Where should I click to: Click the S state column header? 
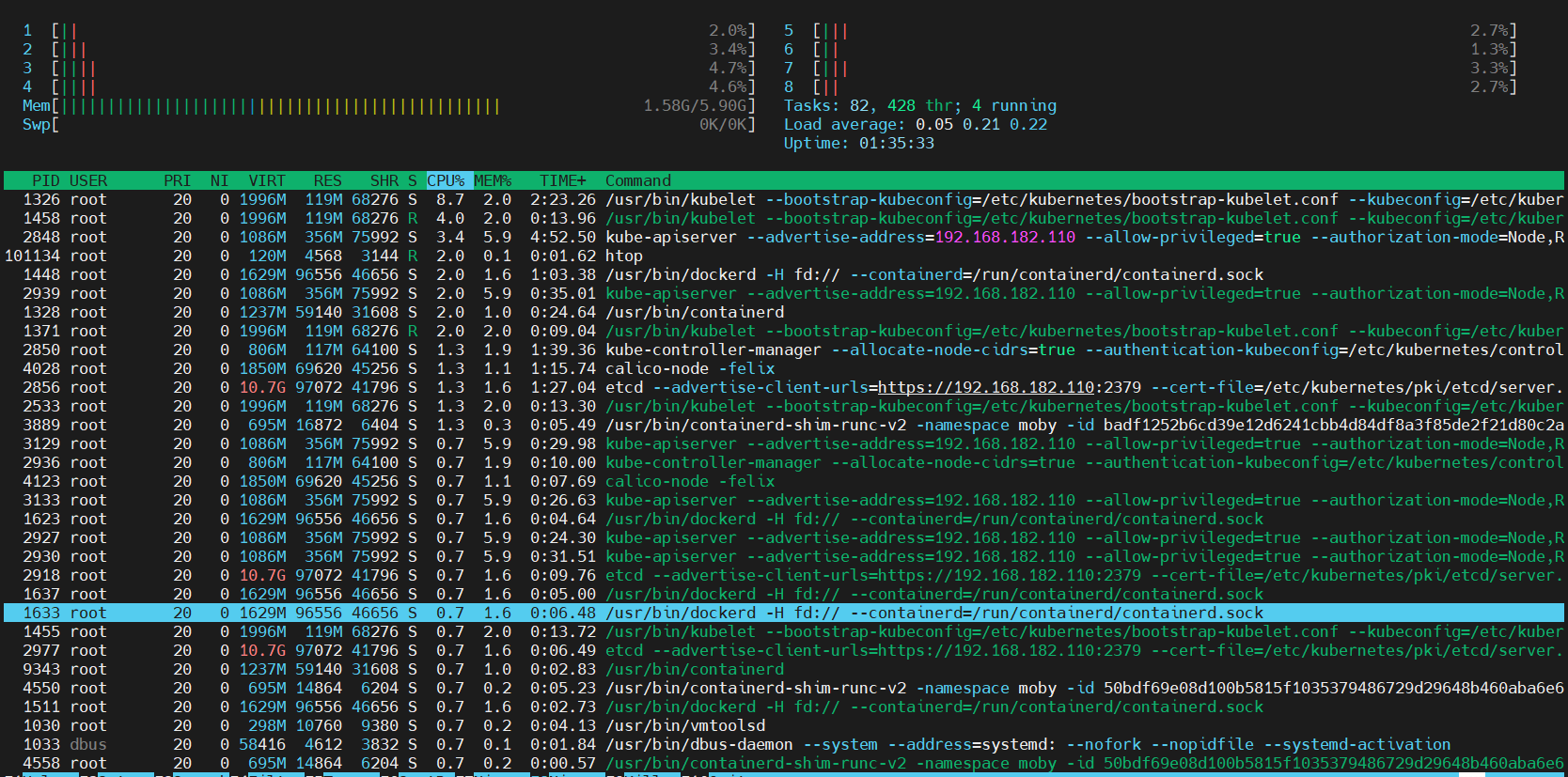point(413,180)
